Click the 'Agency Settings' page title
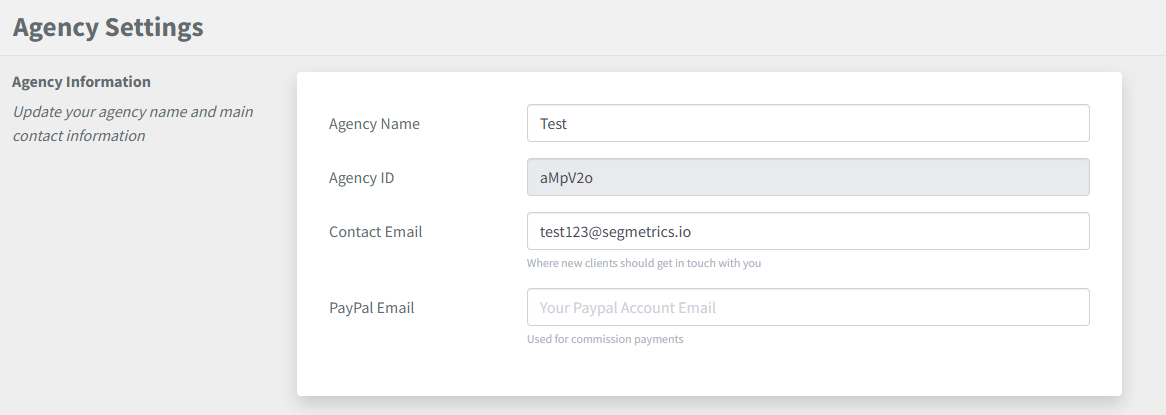Screen dimensions: 1166x415 (108, 27)
